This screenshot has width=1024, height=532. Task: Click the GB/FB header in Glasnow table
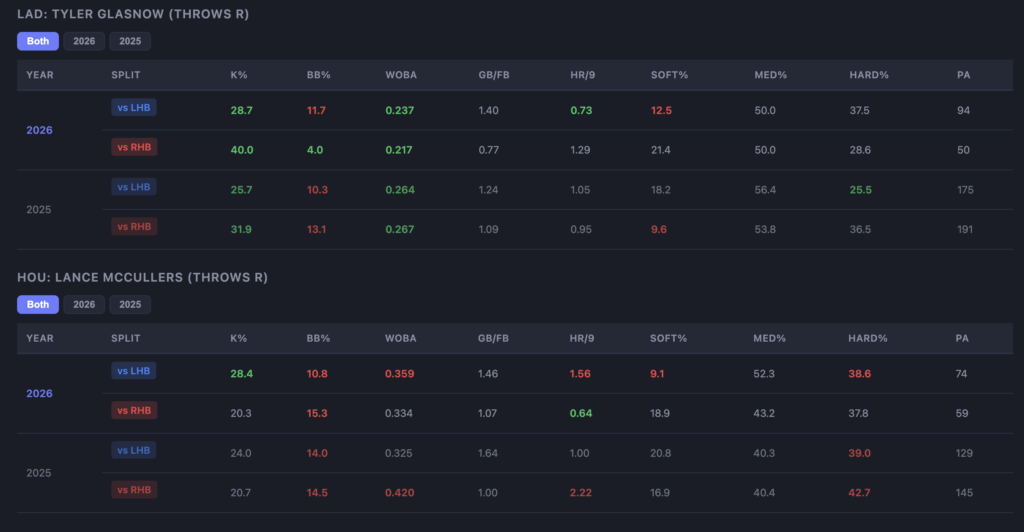[494, 75]
